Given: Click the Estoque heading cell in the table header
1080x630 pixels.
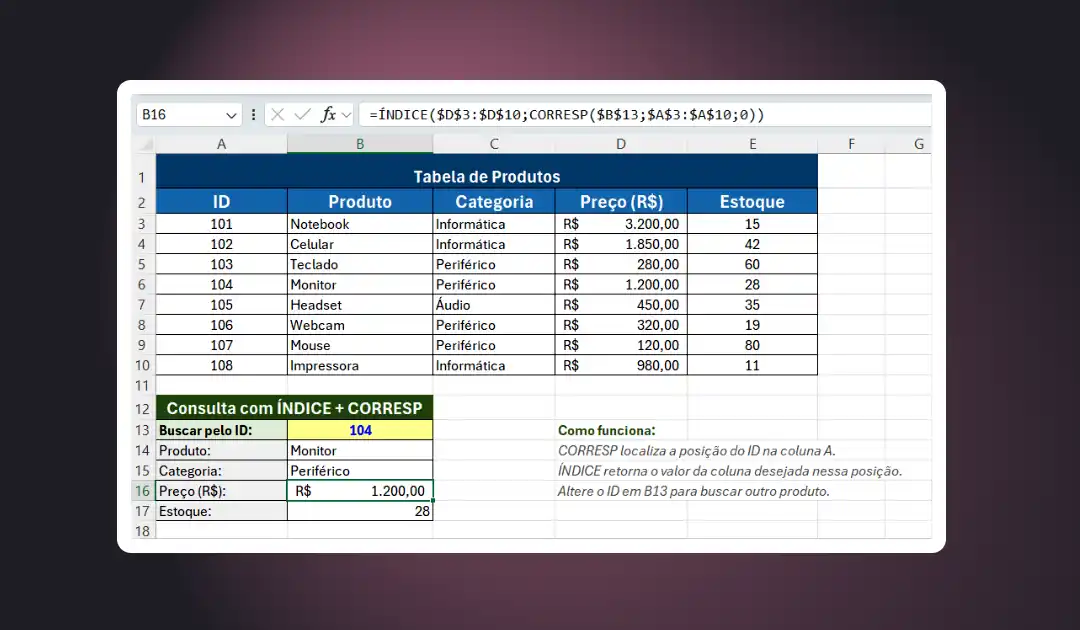Looking at the screenshot, I should (x=752, y=202).
